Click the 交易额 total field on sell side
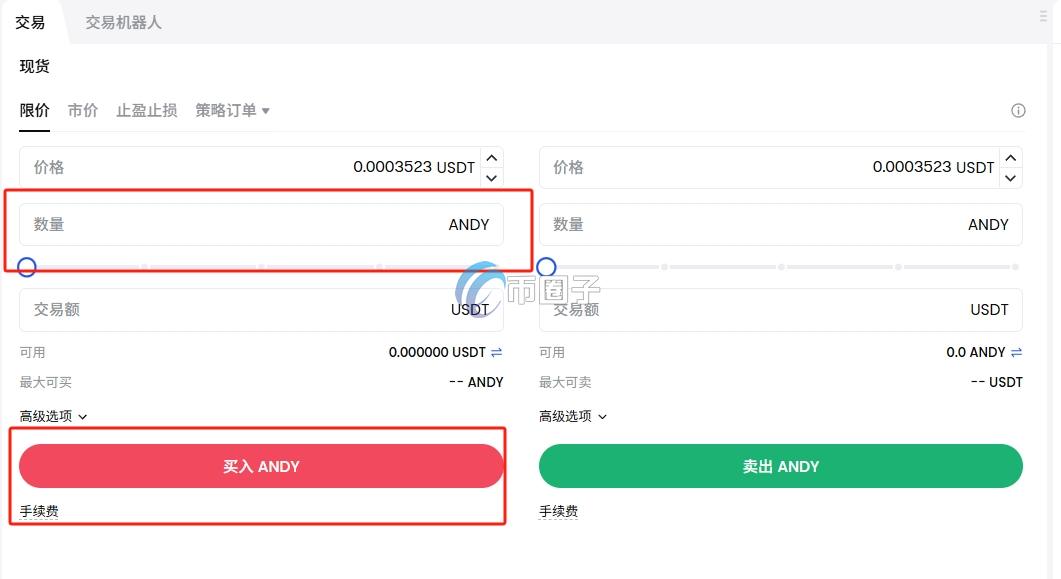Viewport: 1061px width, 579px height. 780,309
